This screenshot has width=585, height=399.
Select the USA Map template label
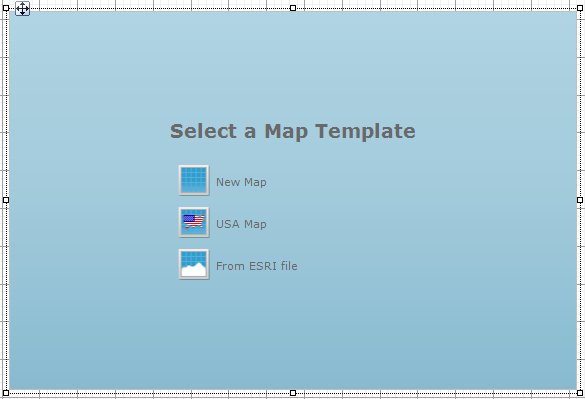tap(241, 224)
